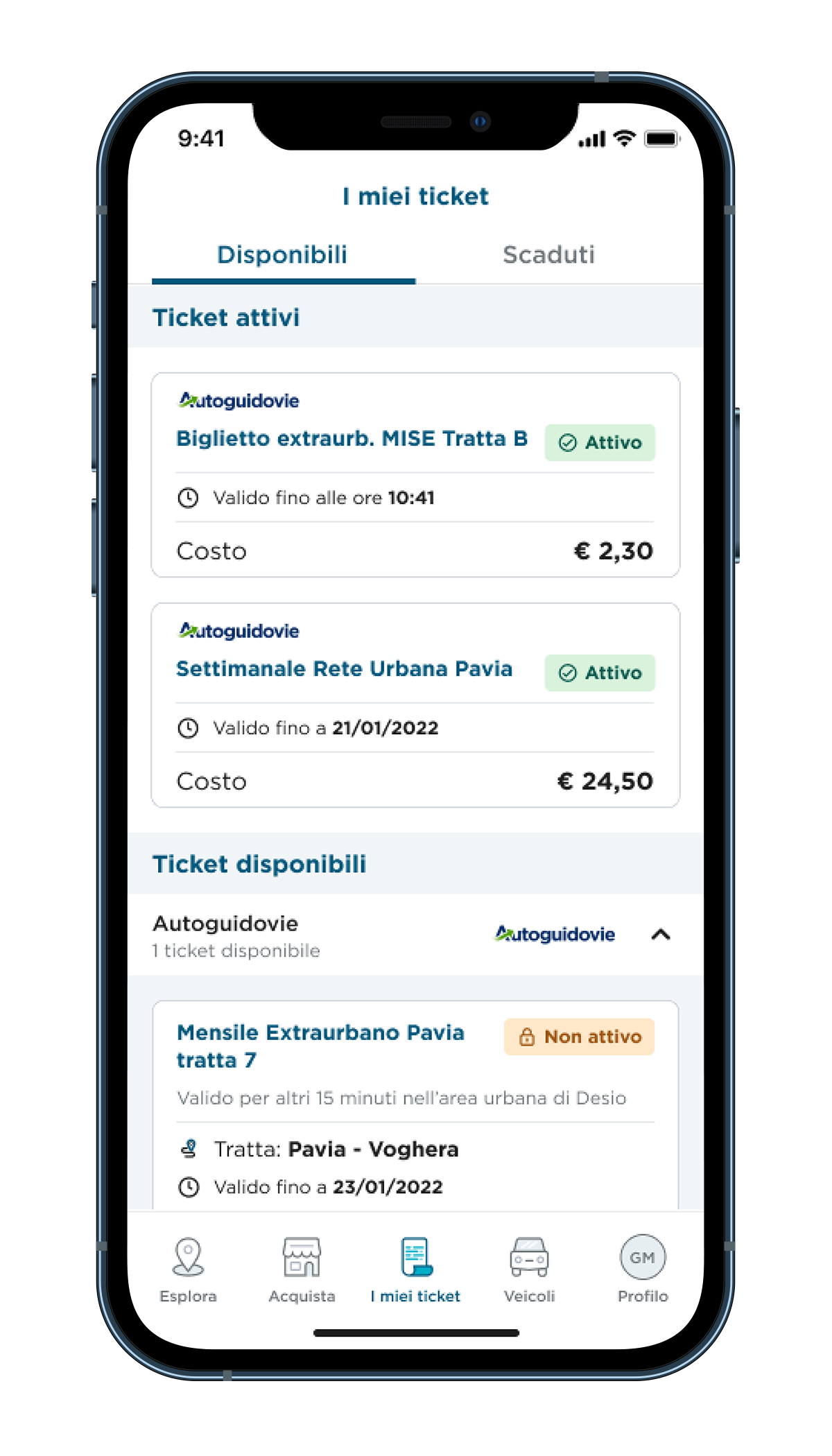This screenshot has height=1456, width=832.
Task: Switch to the Scaduti tab
Action: 549,254
